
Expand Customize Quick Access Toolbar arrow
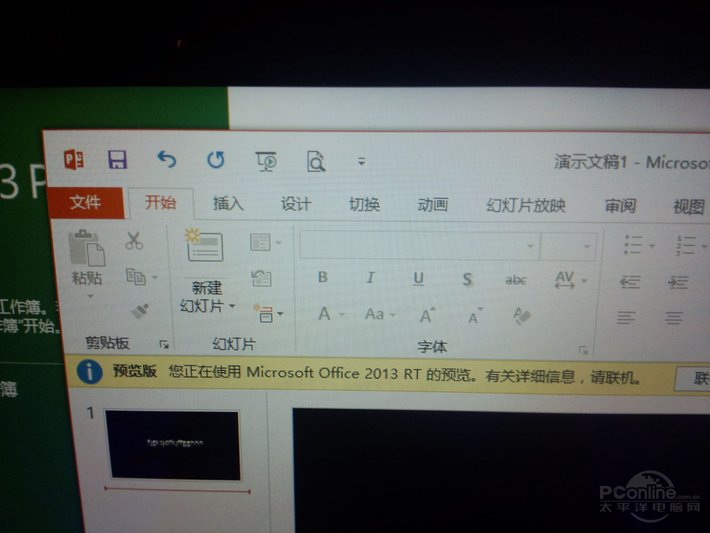click(361, 161)
